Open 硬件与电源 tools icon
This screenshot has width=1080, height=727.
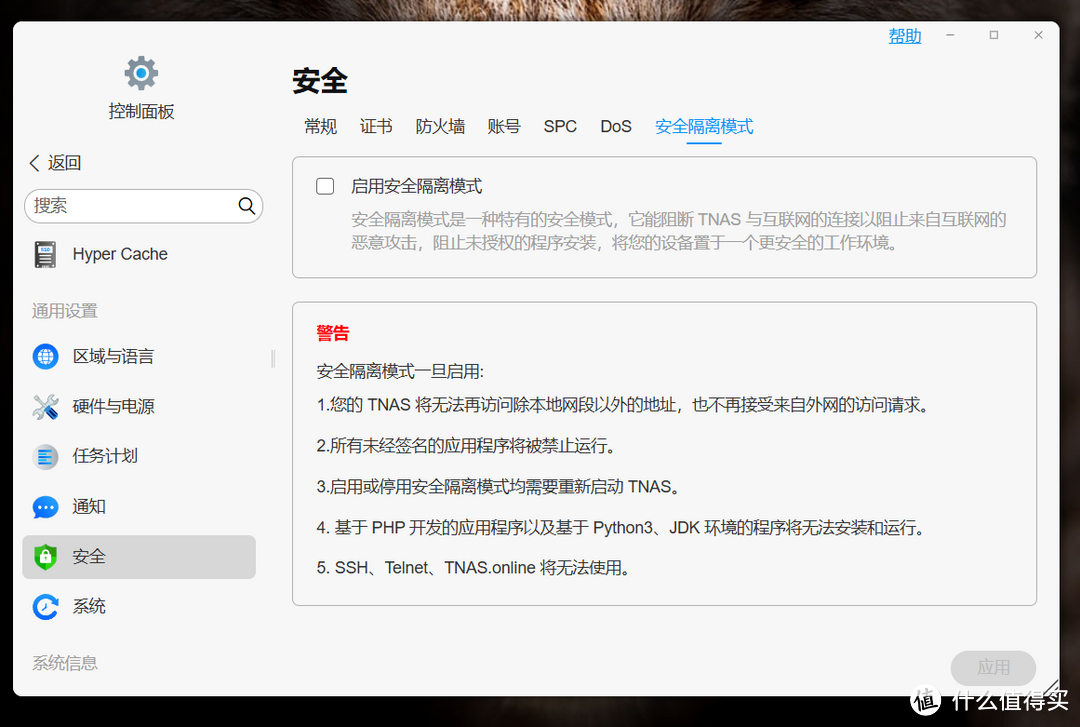coord(44,406)
